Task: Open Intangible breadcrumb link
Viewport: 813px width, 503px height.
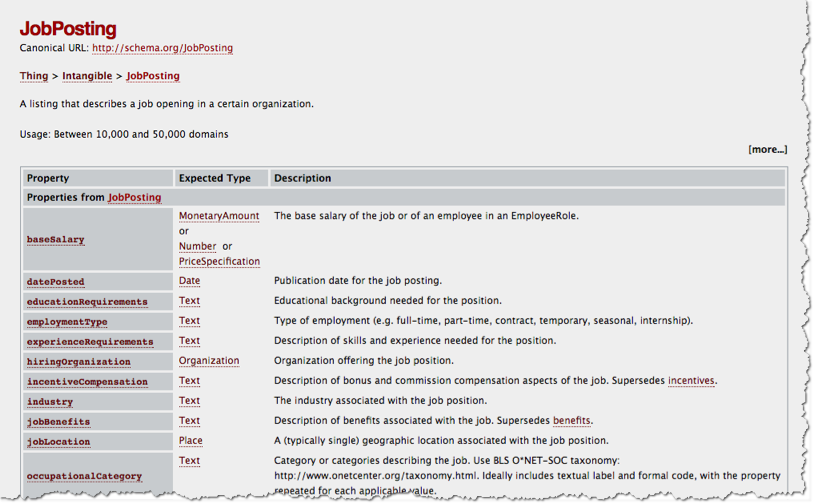Action: pos(87,76)
